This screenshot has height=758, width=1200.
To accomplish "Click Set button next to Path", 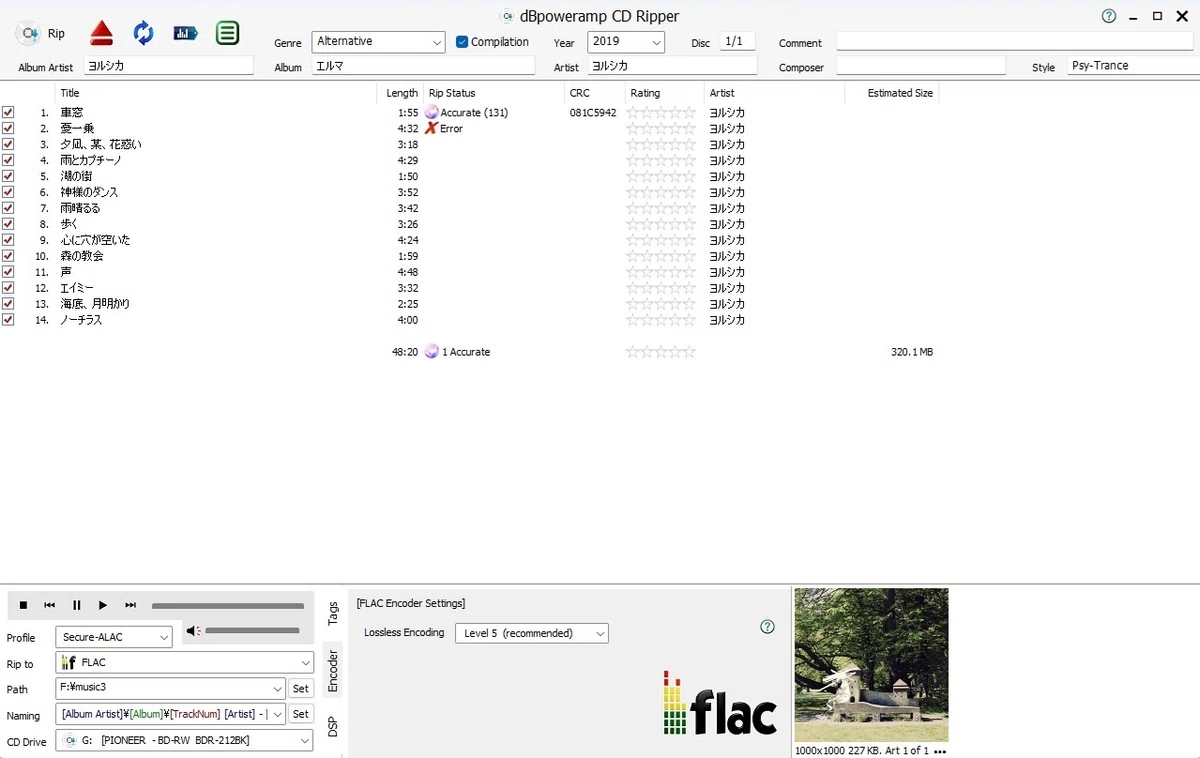I will 301,689.
